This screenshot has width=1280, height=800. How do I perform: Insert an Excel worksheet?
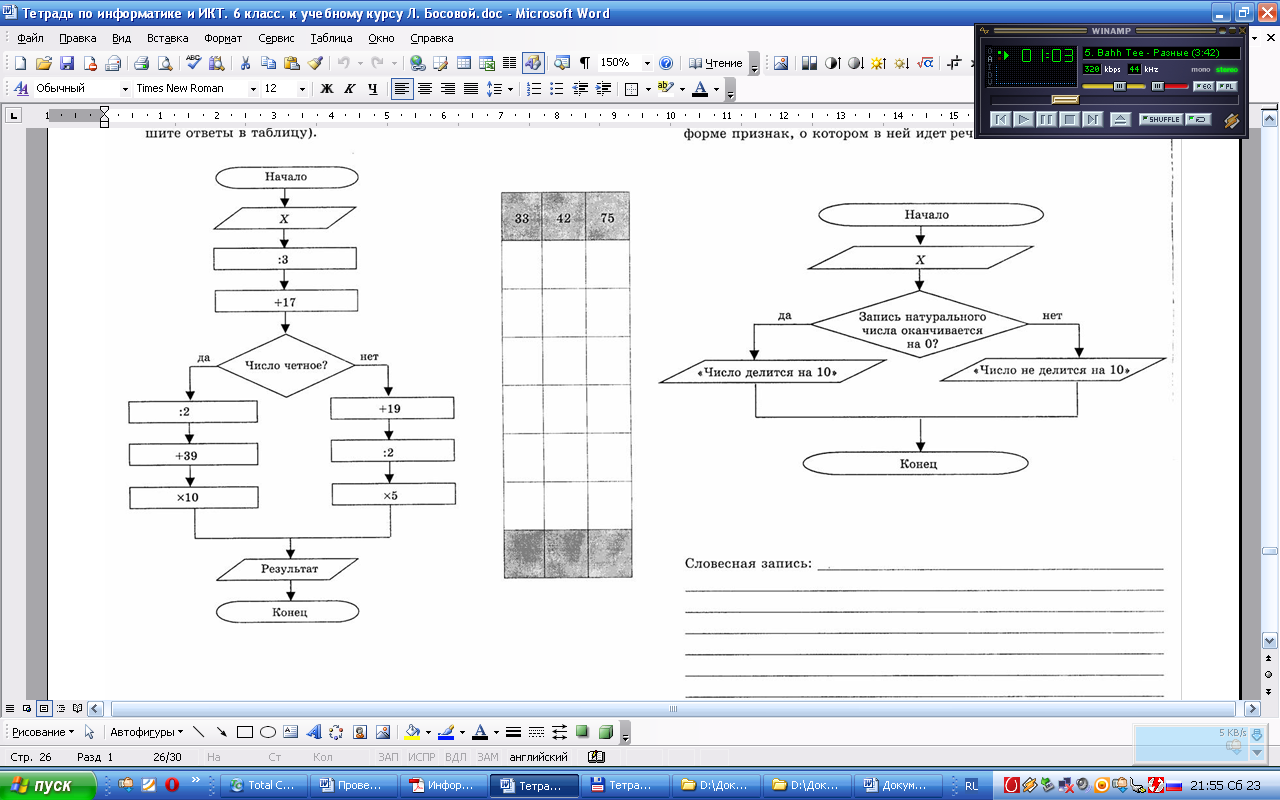pyautogui.click(x=487, y=63)
